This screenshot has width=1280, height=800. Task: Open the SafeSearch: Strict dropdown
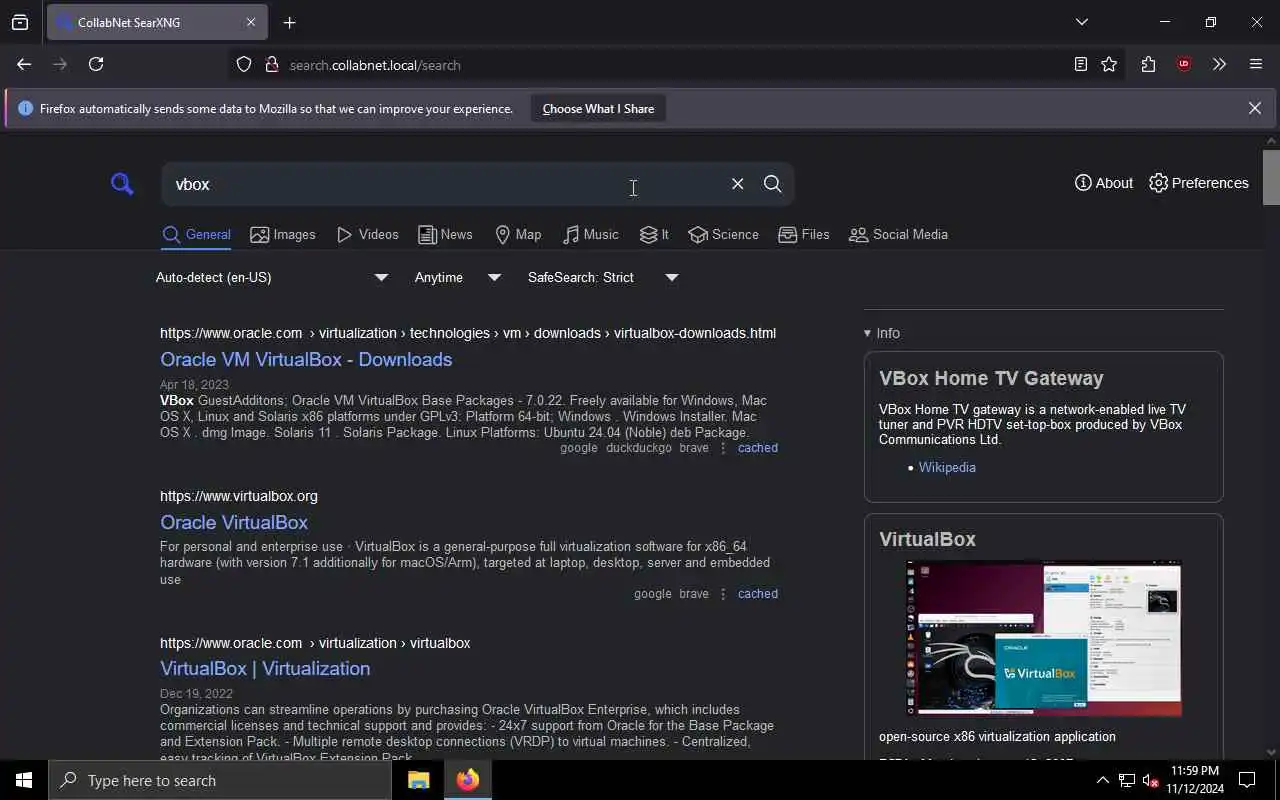(x=603, y=277)
